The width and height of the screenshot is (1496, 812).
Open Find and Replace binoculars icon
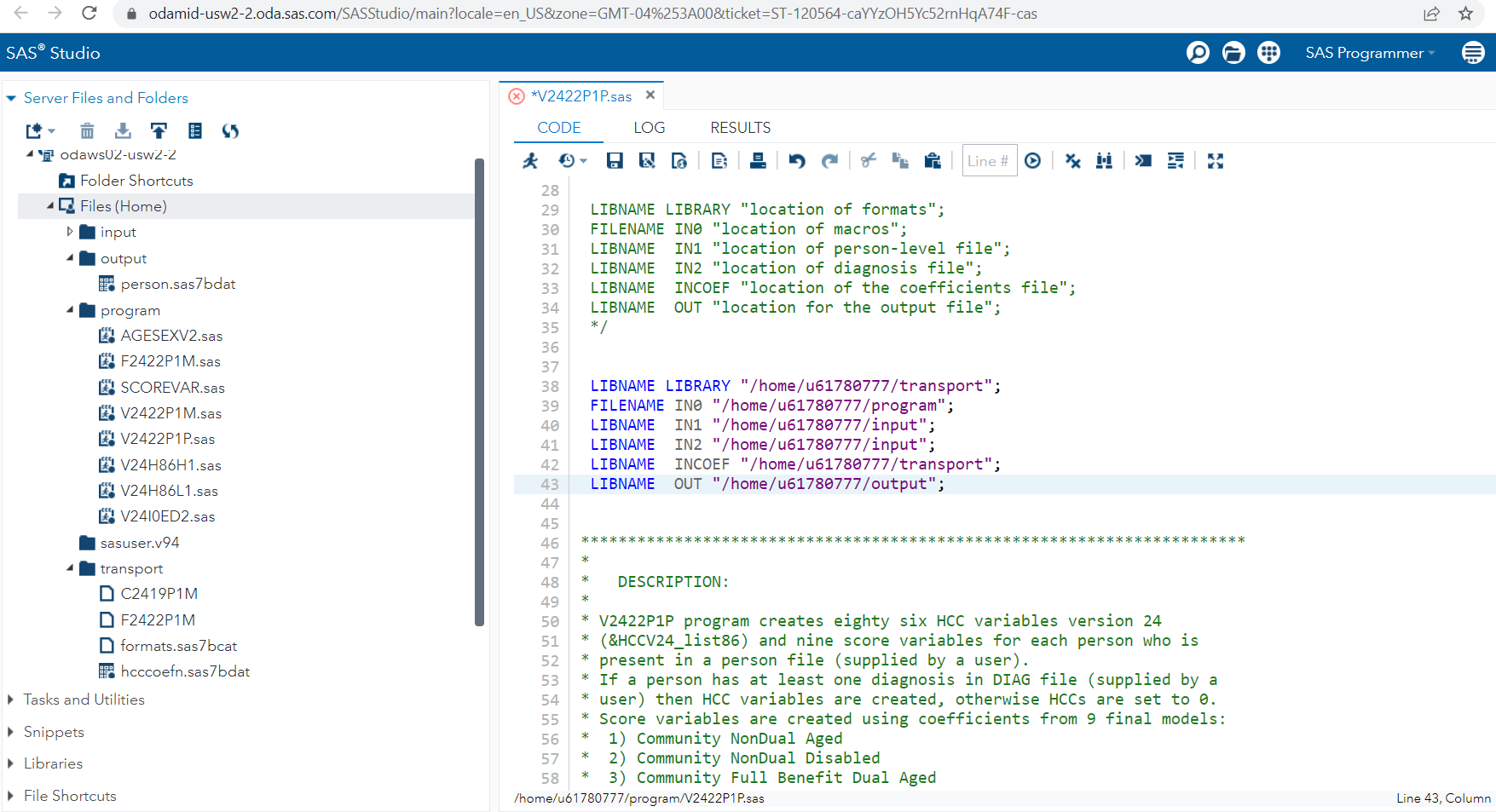coord(1104,161)
